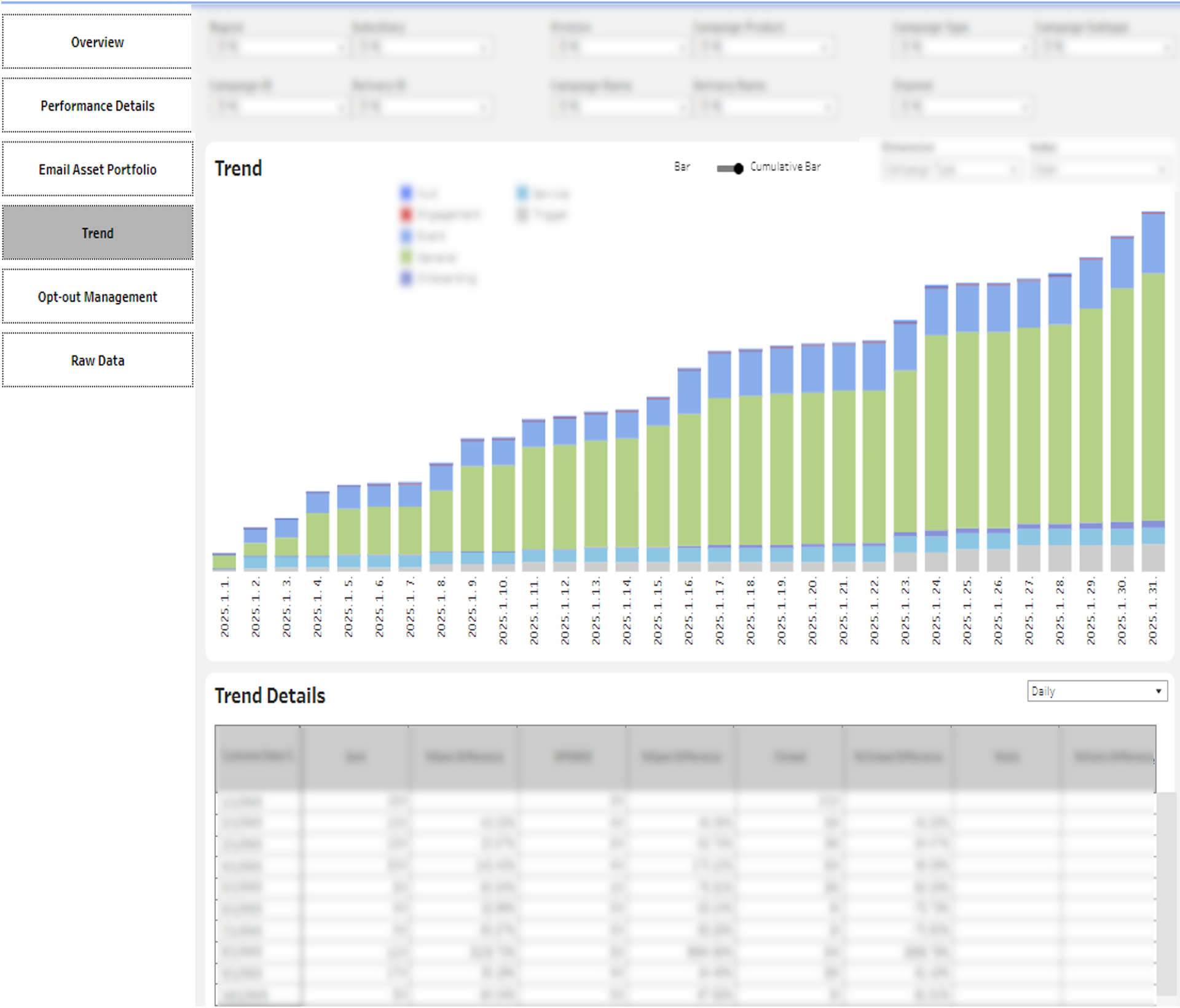Click the green General legend swatch

406,257
